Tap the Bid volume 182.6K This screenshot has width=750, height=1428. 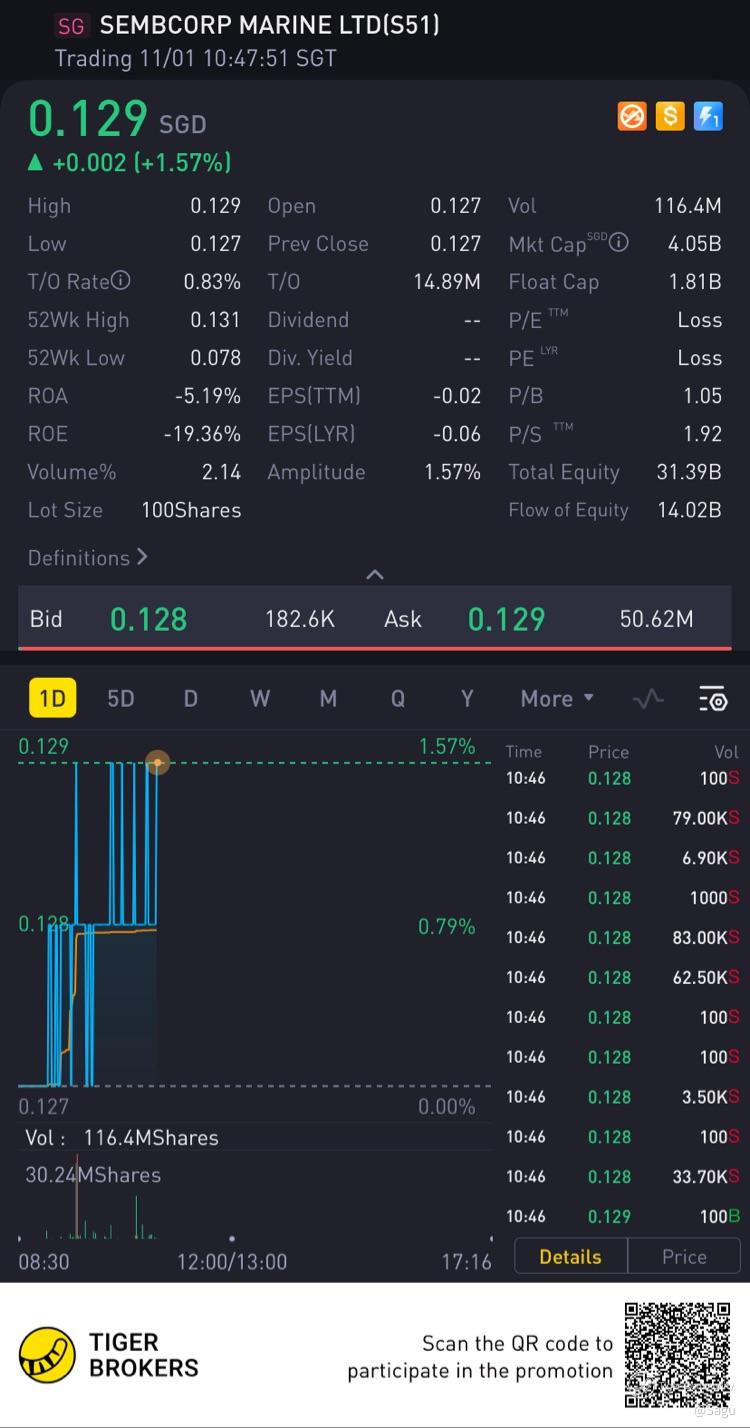click(x=300, y=619)
